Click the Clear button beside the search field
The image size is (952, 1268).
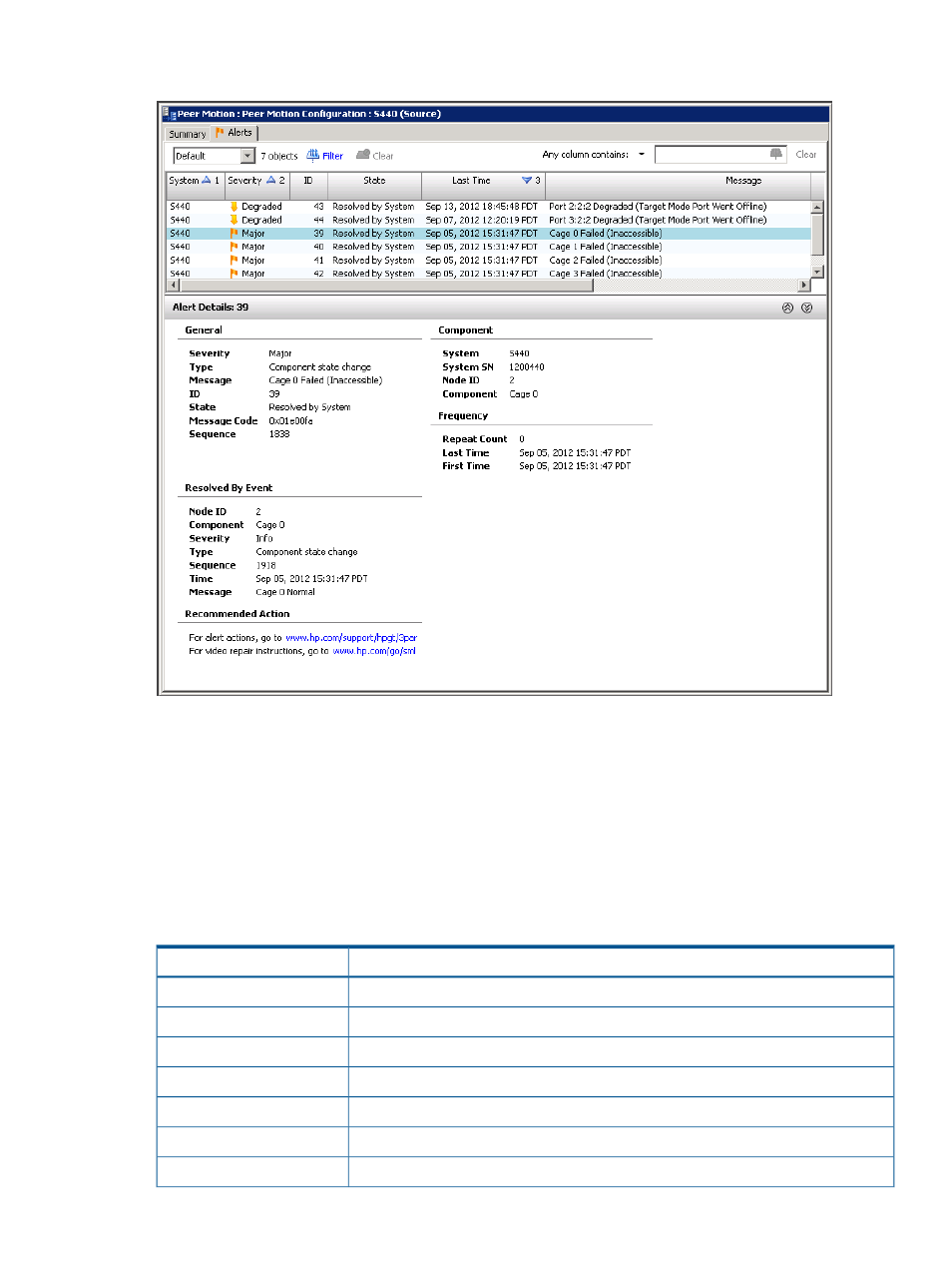tap(806, 155)
